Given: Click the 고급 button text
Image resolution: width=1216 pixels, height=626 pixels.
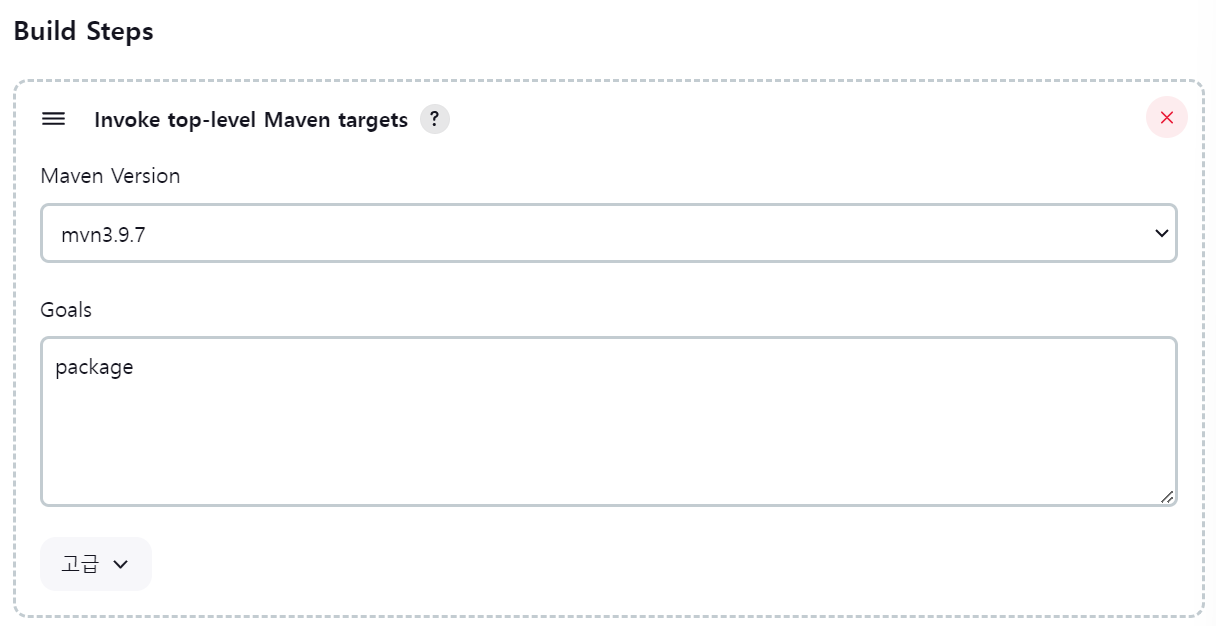Looking at the screenshot, I should point(80,564).
